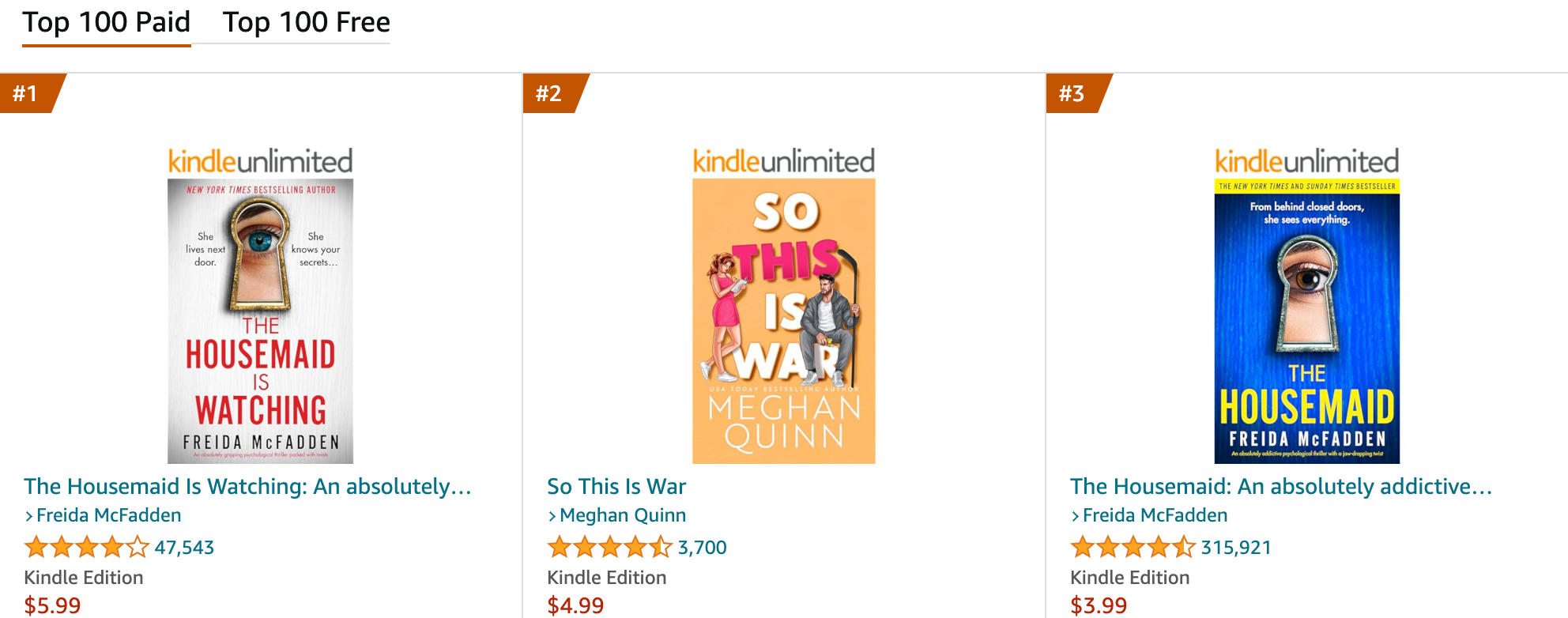Open the So This Is War book page

pos(617,486)
